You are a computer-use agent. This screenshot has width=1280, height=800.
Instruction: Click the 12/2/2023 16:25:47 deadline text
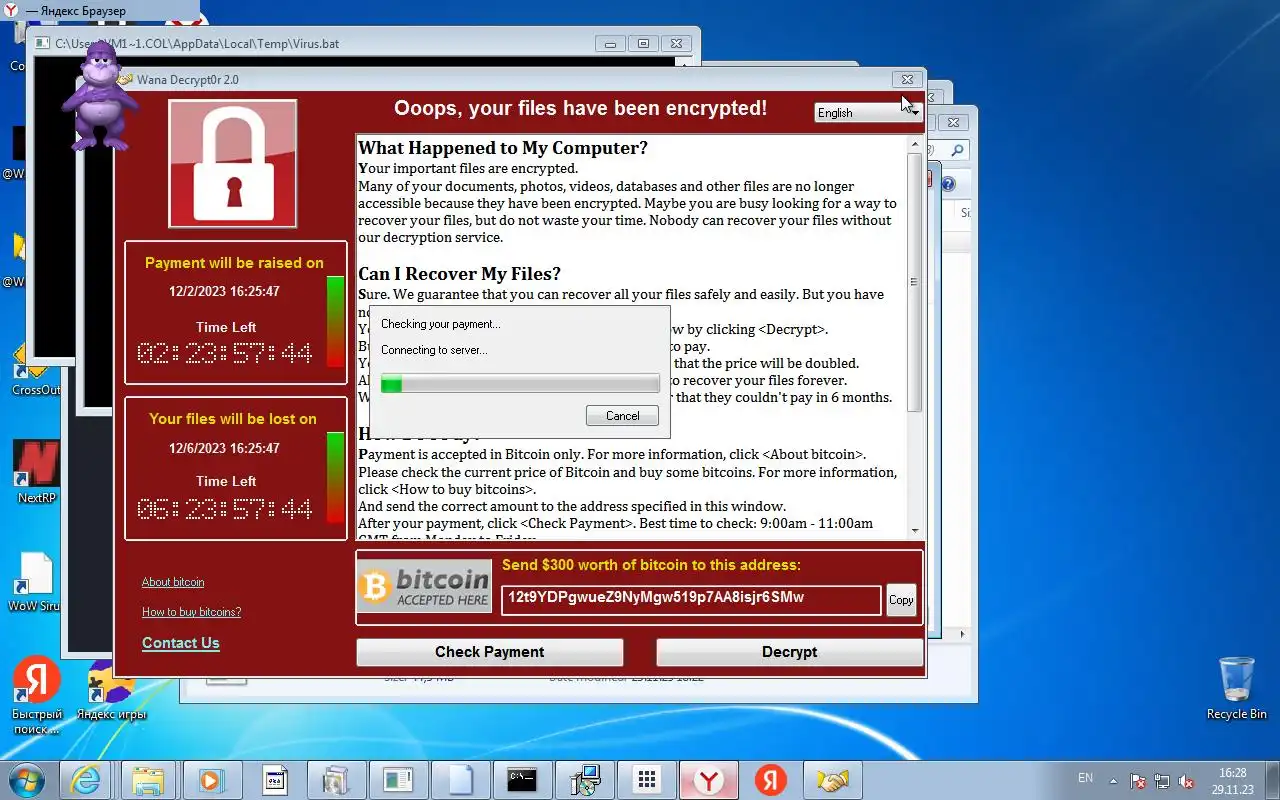[x=224, y=292]
